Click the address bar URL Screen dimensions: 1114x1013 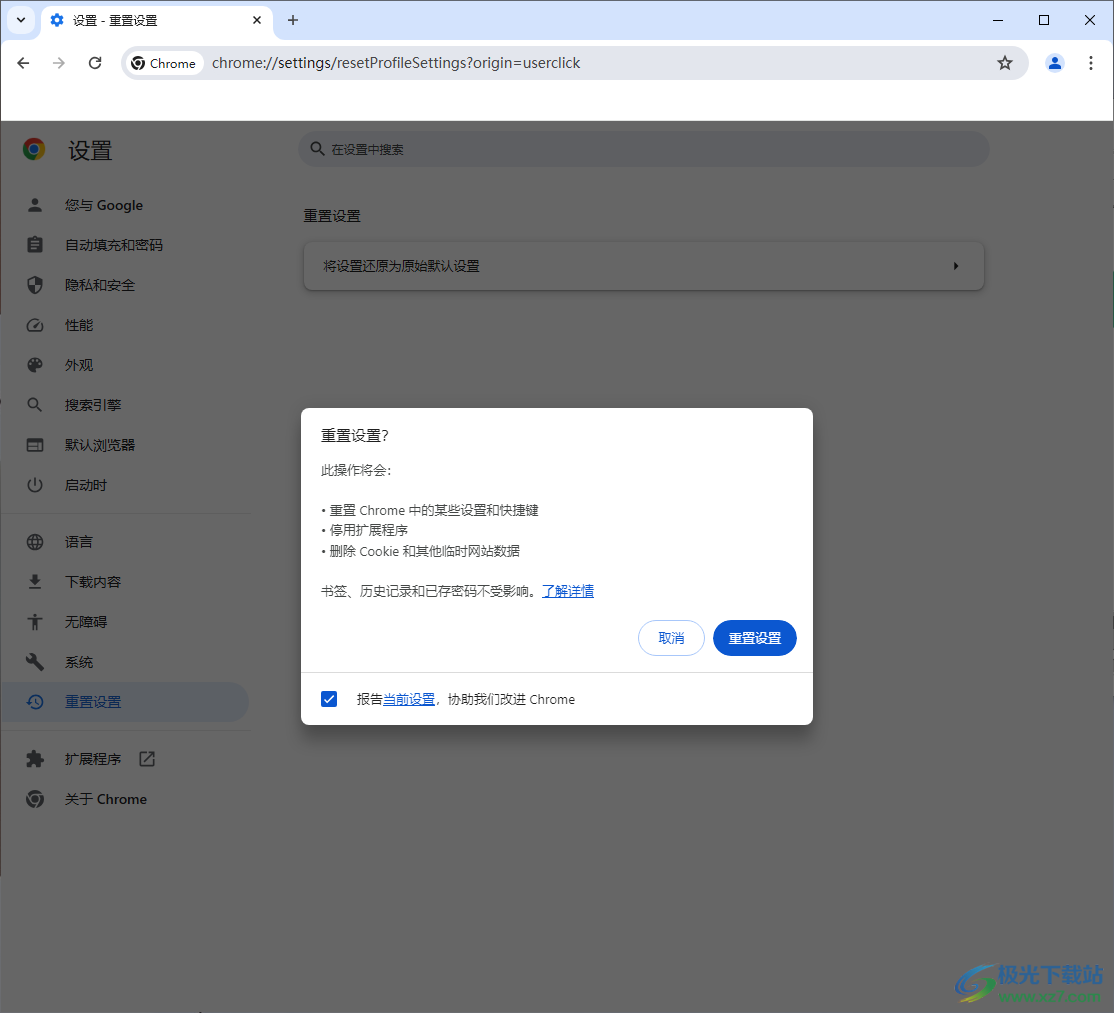396,63
